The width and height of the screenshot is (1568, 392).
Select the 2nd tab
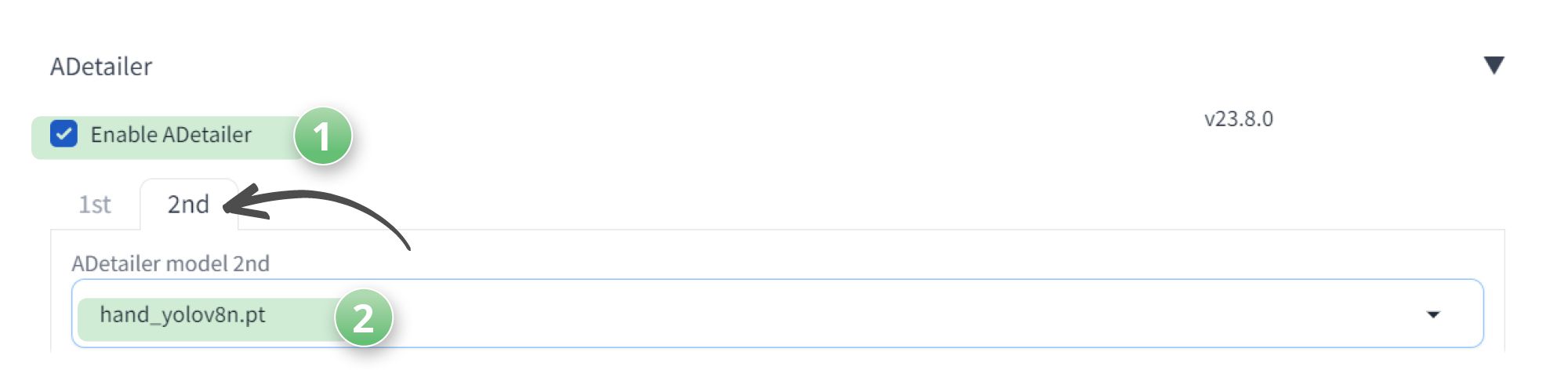pyautogui.click(x=188, y=205)
